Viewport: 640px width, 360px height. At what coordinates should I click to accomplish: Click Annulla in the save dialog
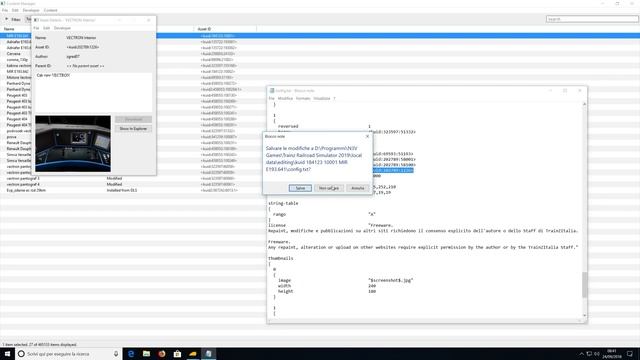(358, 188)
